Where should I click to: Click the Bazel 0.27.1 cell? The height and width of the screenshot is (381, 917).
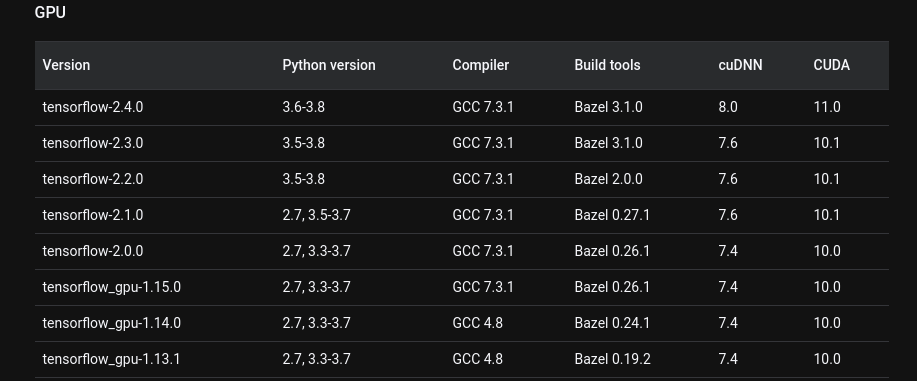coord(612,215)
